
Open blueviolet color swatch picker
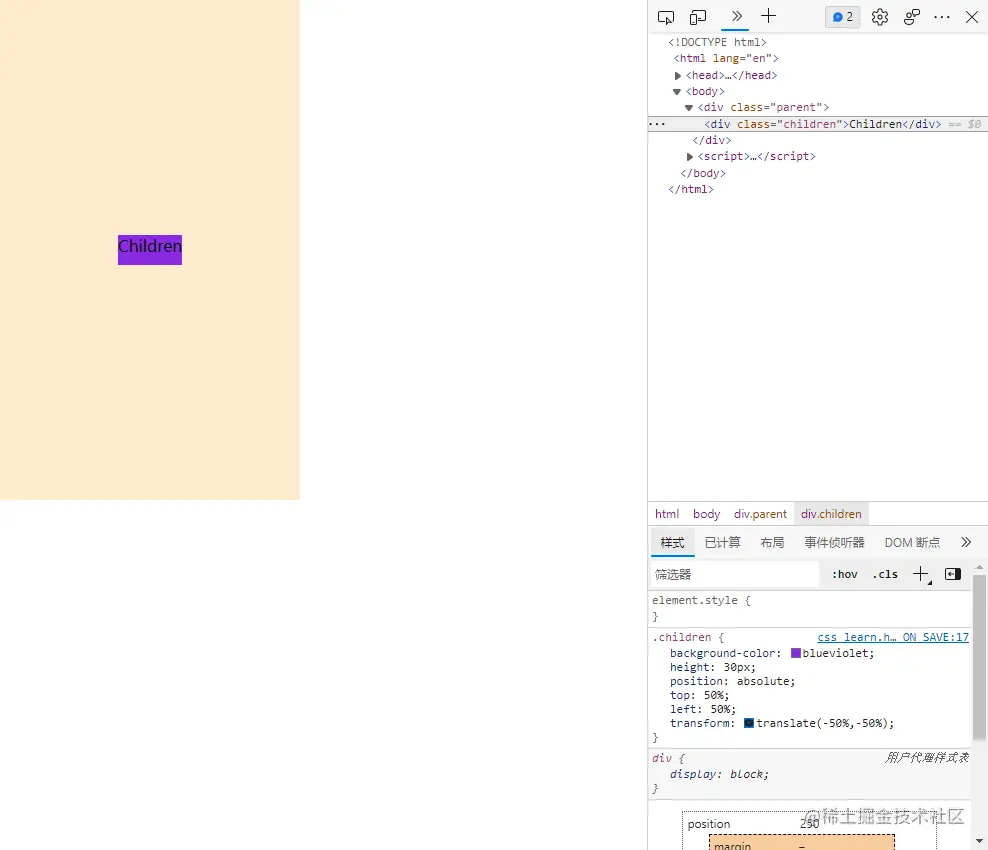pyautogui.click(x=796, y=653)
